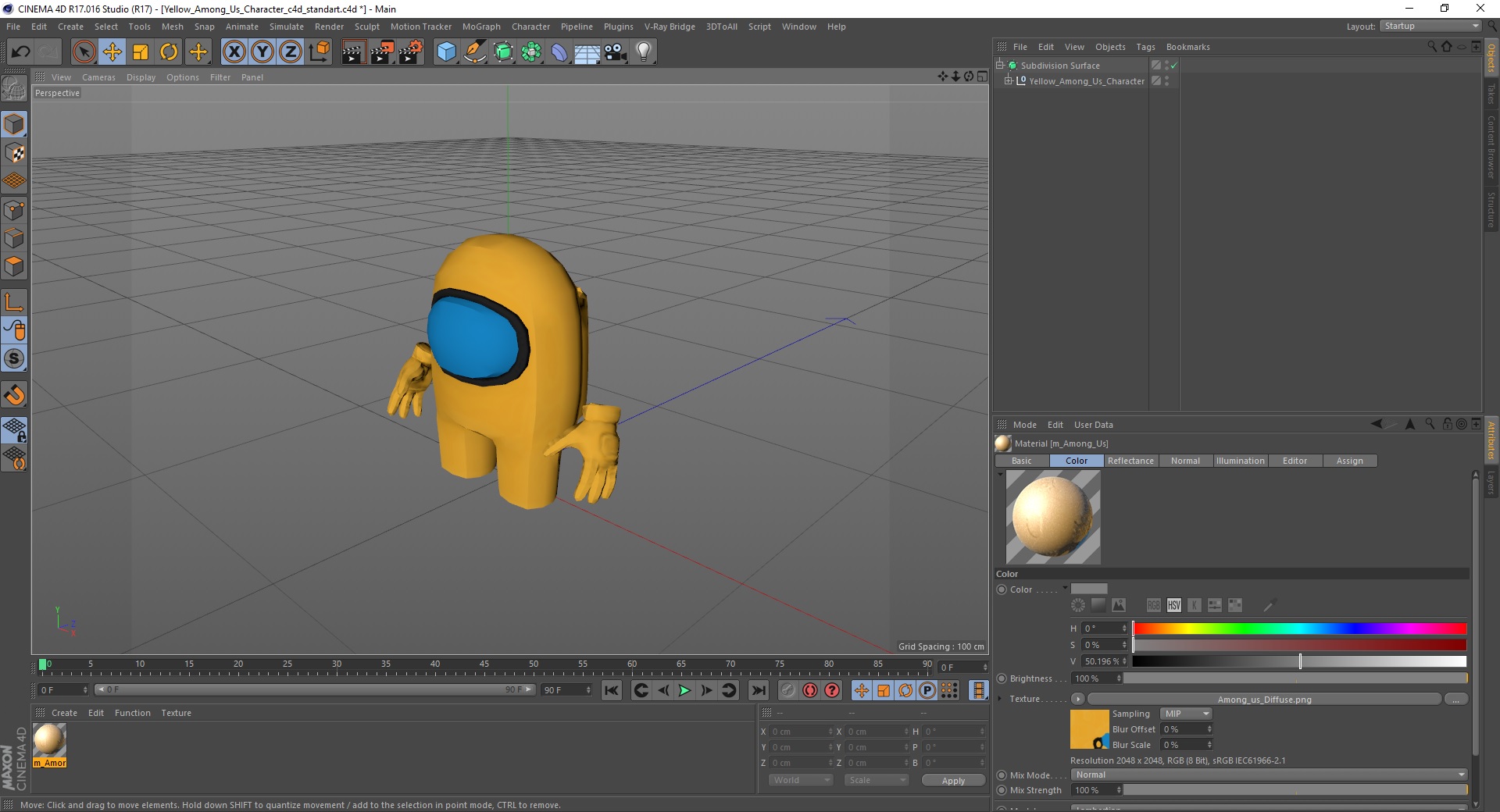Screen dimensions: 1500x812
Task: Expand Yellow_Among_Us_Character object
Action: 1009,81
